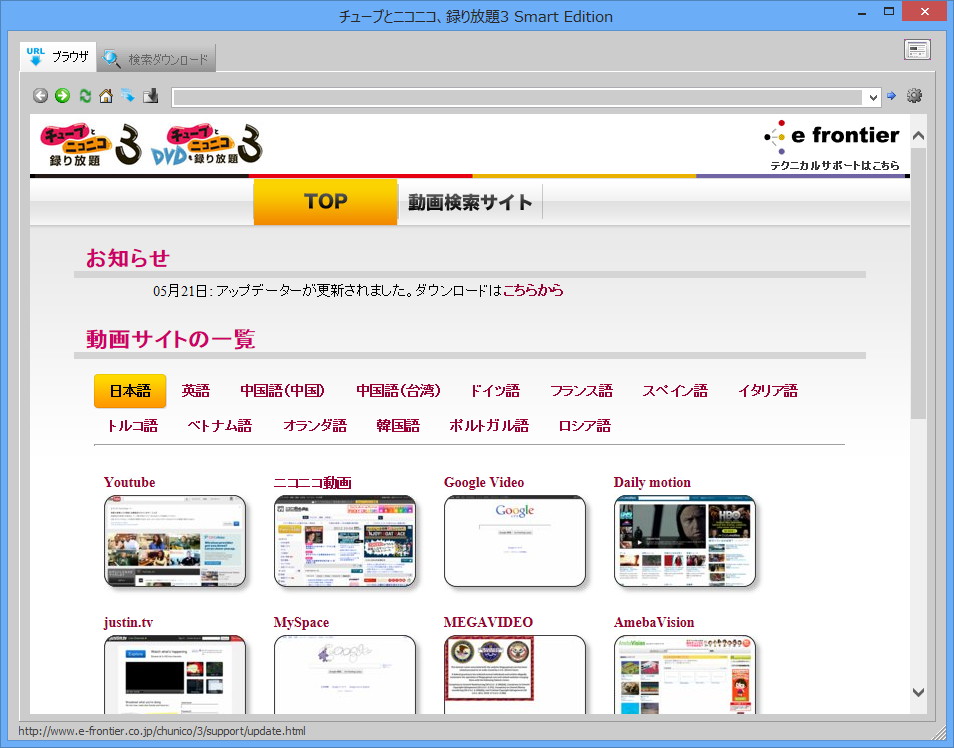
Task: Open テクニカルサポートはこちら link
Action: 835,166
